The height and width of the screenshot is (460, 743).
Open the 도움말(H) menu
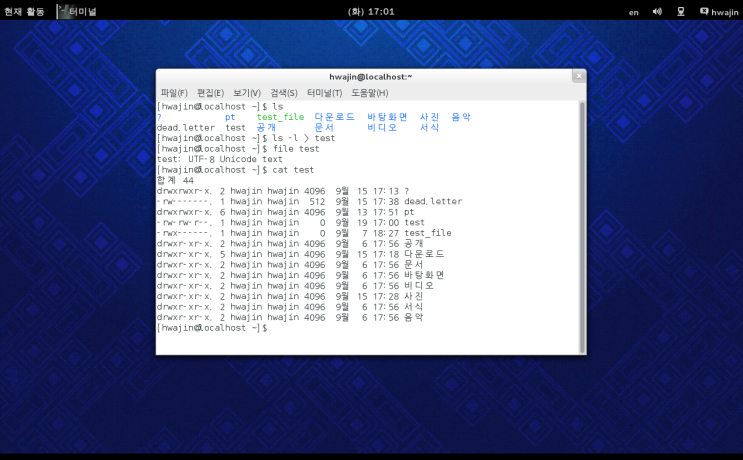(x=370, y=93)
